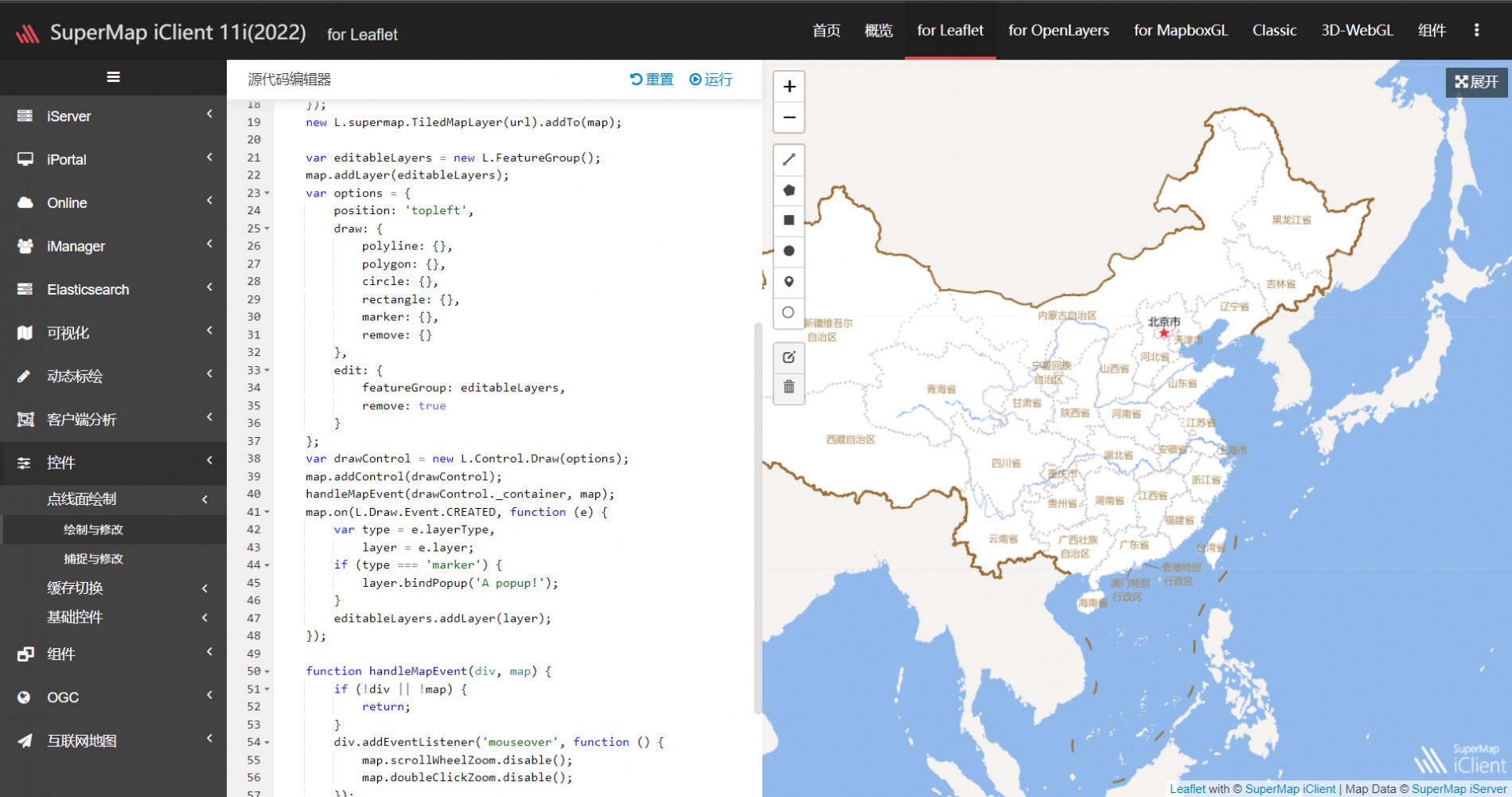Viewport: 1512px width, 797px height.
Task: Switch to for Leaflet tab
Action: [x=950, y=30]
